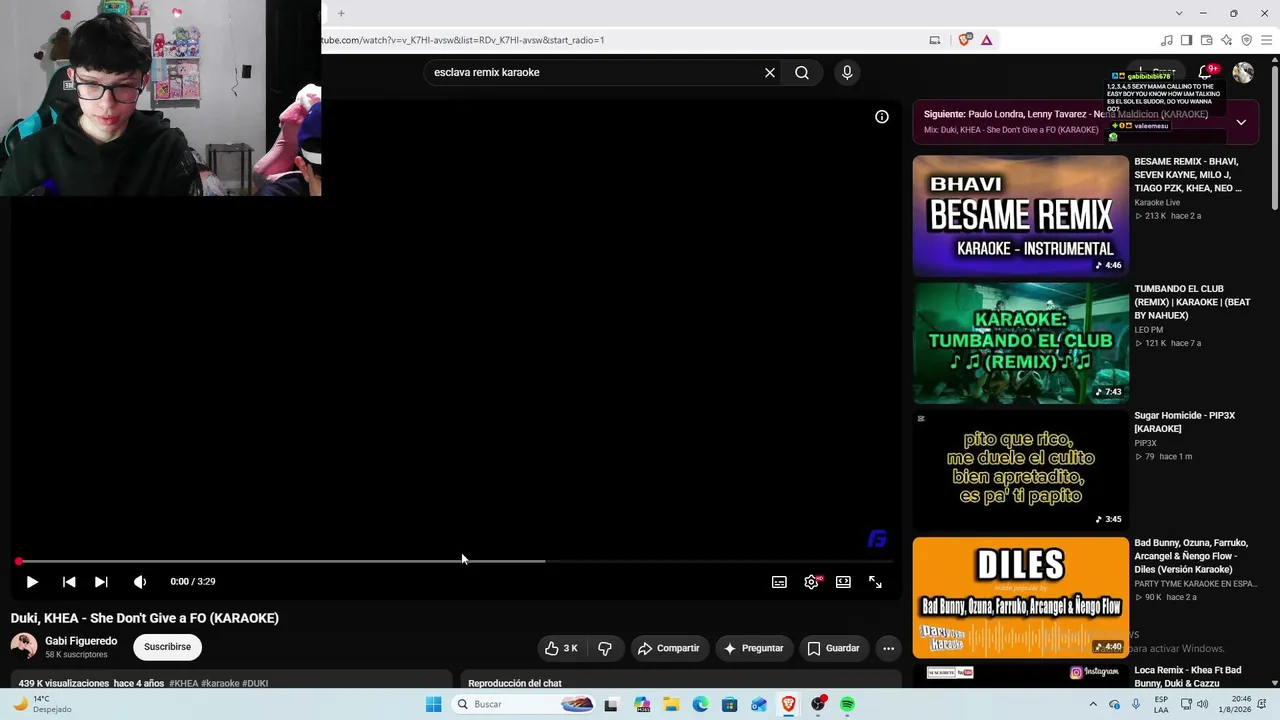
Task: Click the Brave Shields lion icon
Action: coord(964,40)
